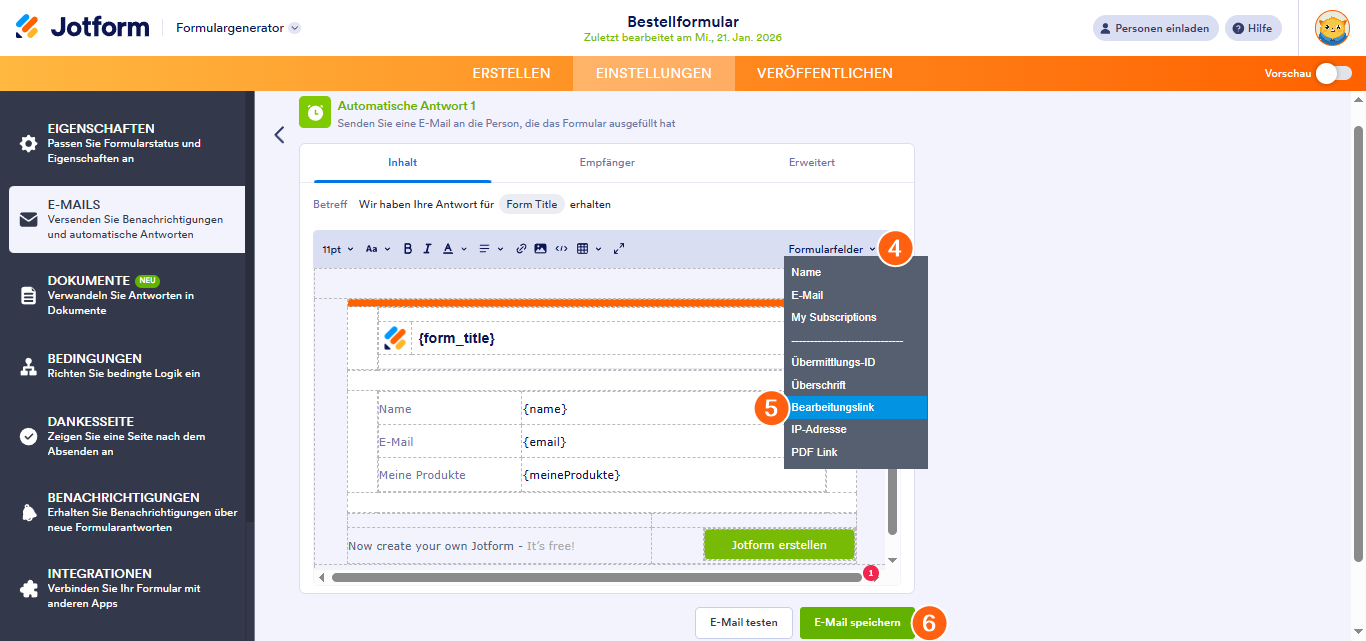The height and width of the screenshot is (641, 1366).
Task: Open the text color picker
Action: click(453, 249)
